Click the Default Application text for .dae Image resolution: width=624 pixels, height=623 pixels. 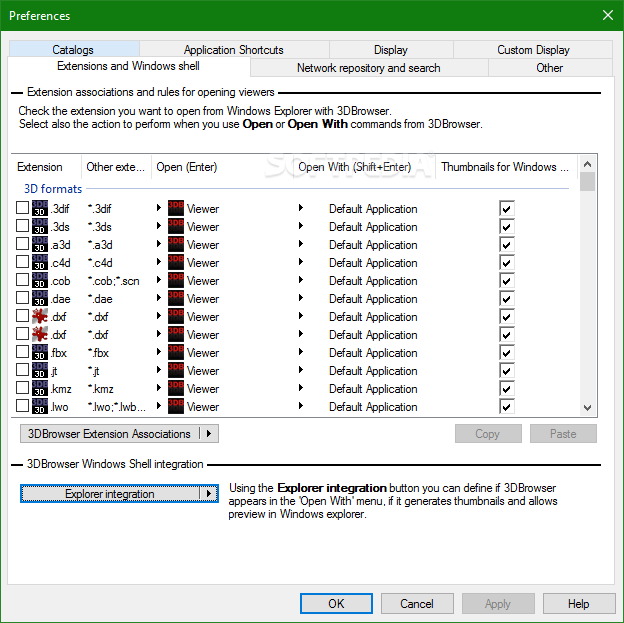pyautogui.click(x=373, y=299)
